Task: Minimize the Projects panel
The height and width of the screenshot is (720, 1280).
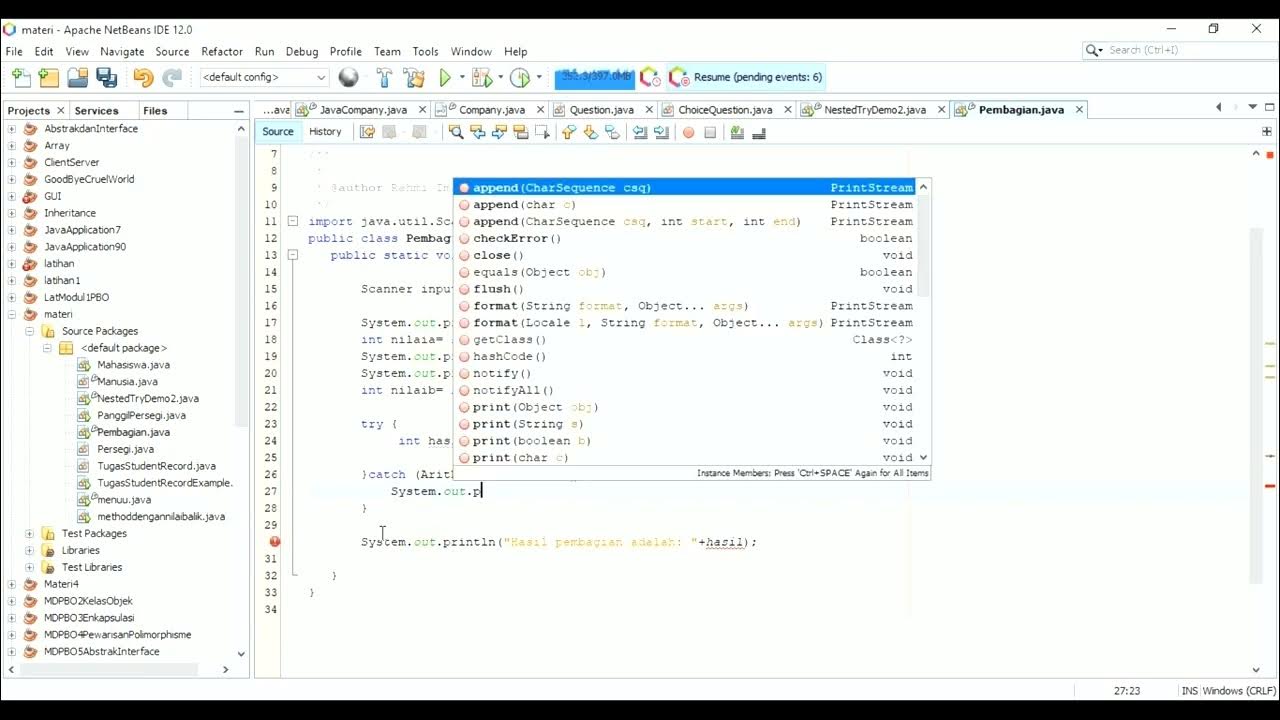Action: coord(238,111)
